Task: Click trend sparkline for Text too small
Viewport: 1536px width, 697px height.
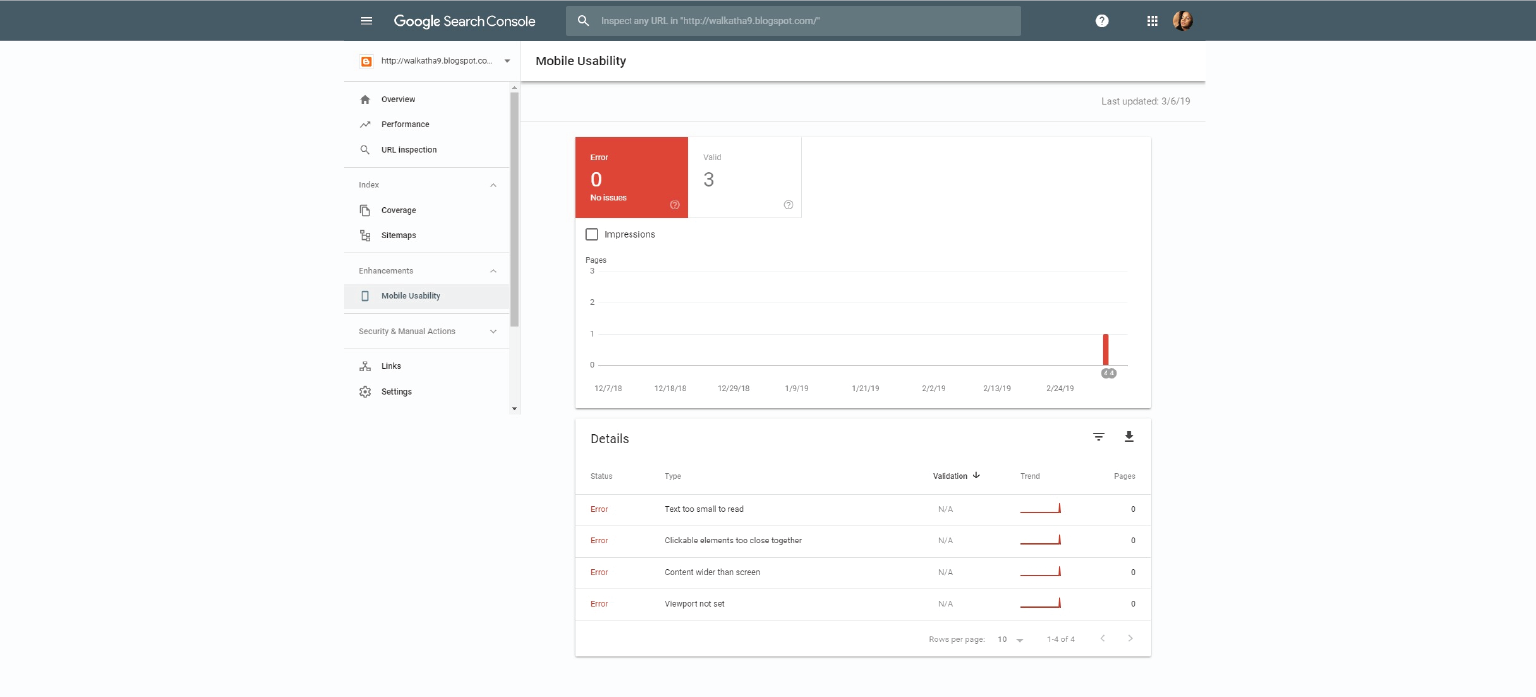Action: pos(1040,509)
